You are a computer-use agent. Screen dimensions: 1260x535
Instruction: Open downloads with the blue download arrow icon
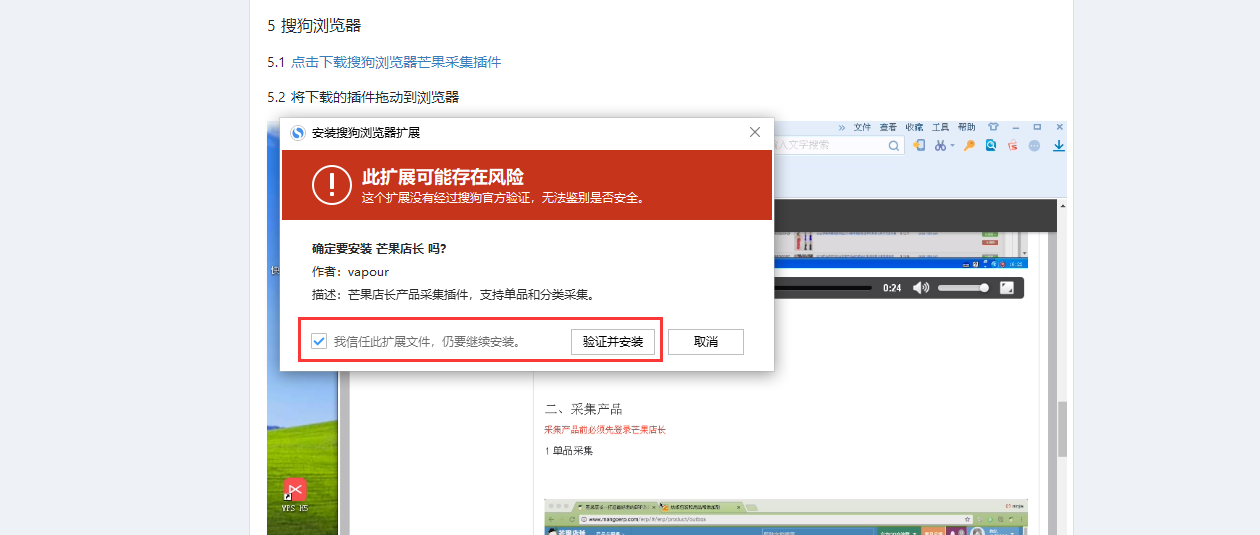(1058, 146)
